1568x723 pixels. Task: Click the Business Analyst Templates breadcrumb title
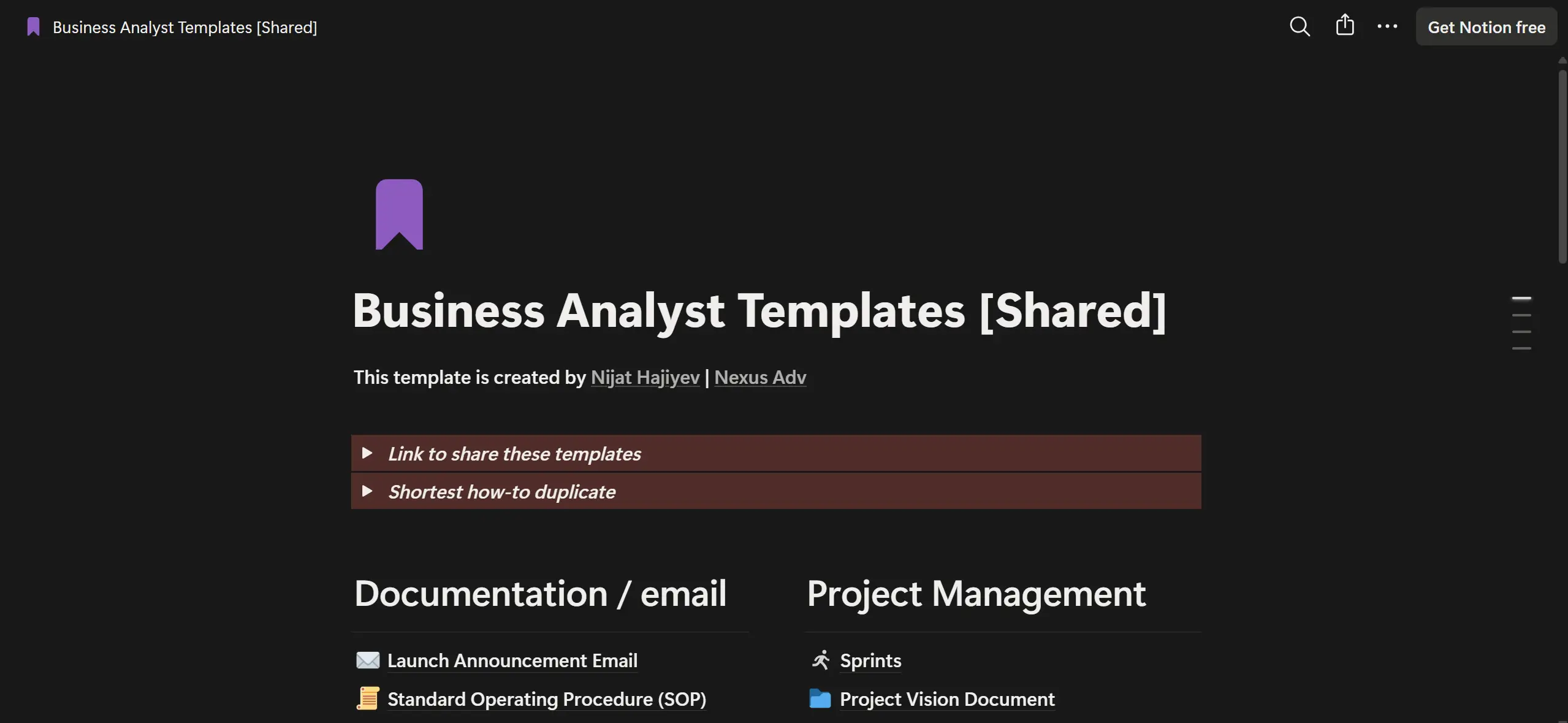(x=185, y=28)
